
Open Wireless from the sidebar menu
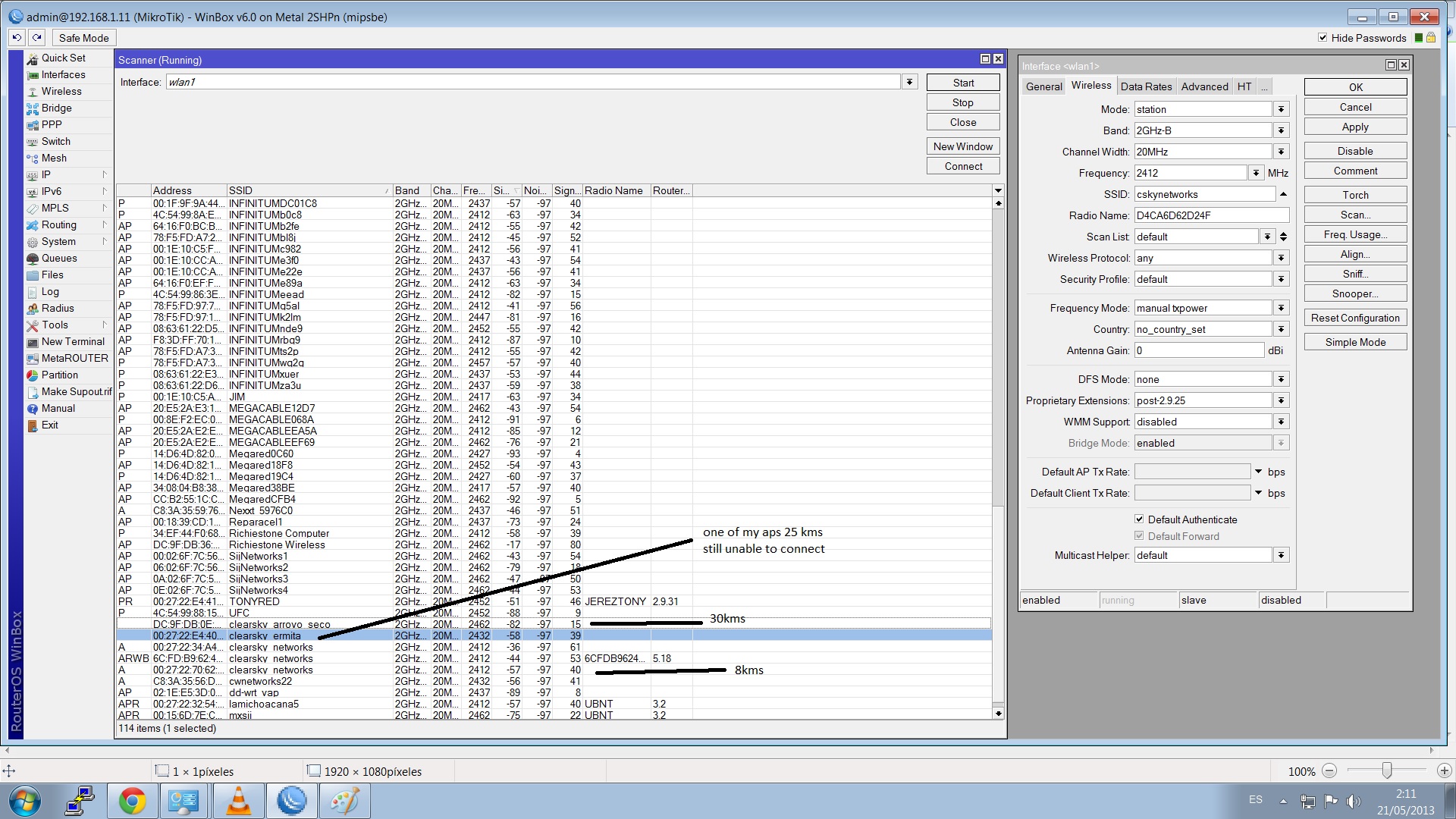[61, 91]
